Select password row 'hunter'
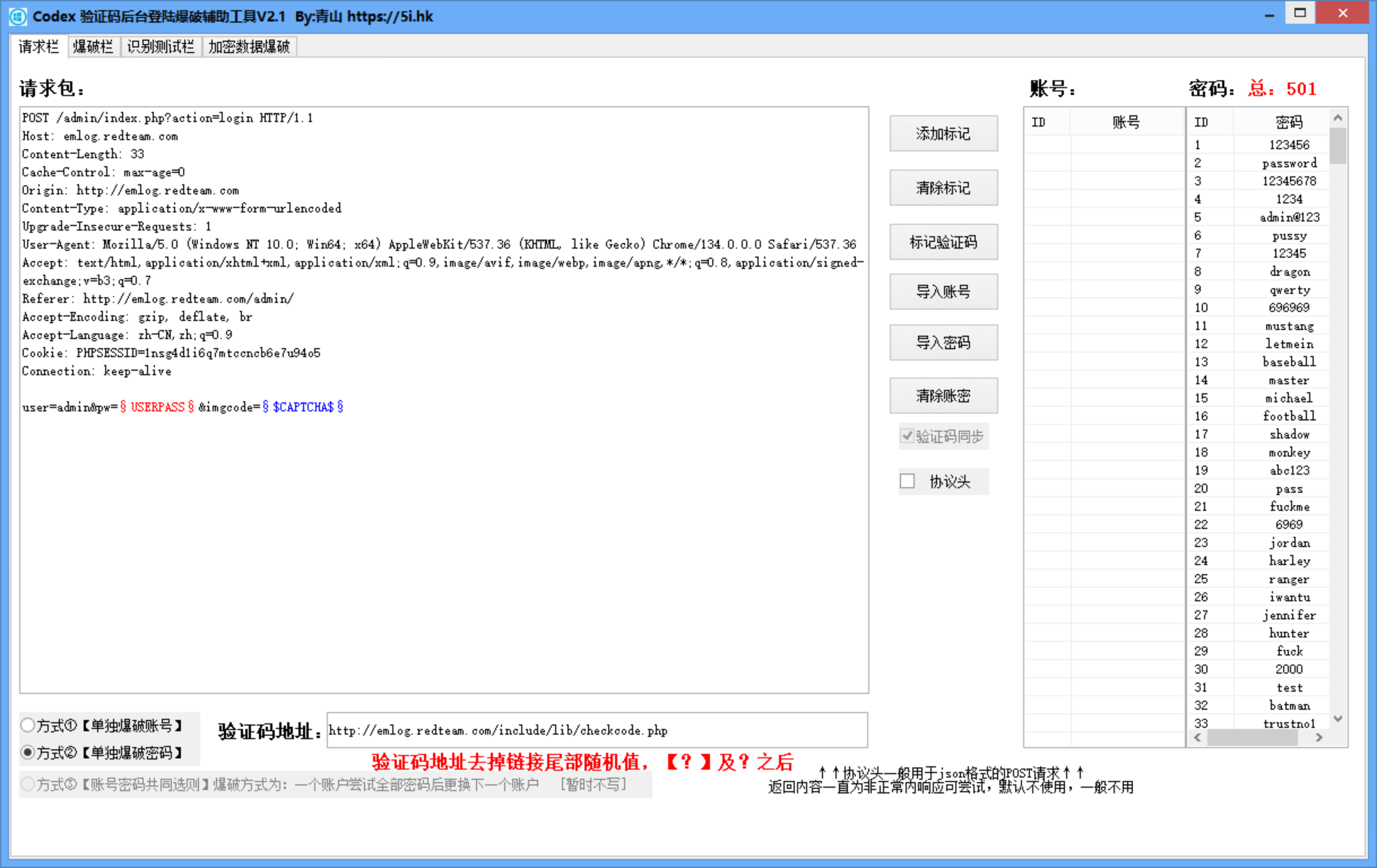Image resolution: width=1377 pixels, height=868 pixels. tap(1259, 633)
